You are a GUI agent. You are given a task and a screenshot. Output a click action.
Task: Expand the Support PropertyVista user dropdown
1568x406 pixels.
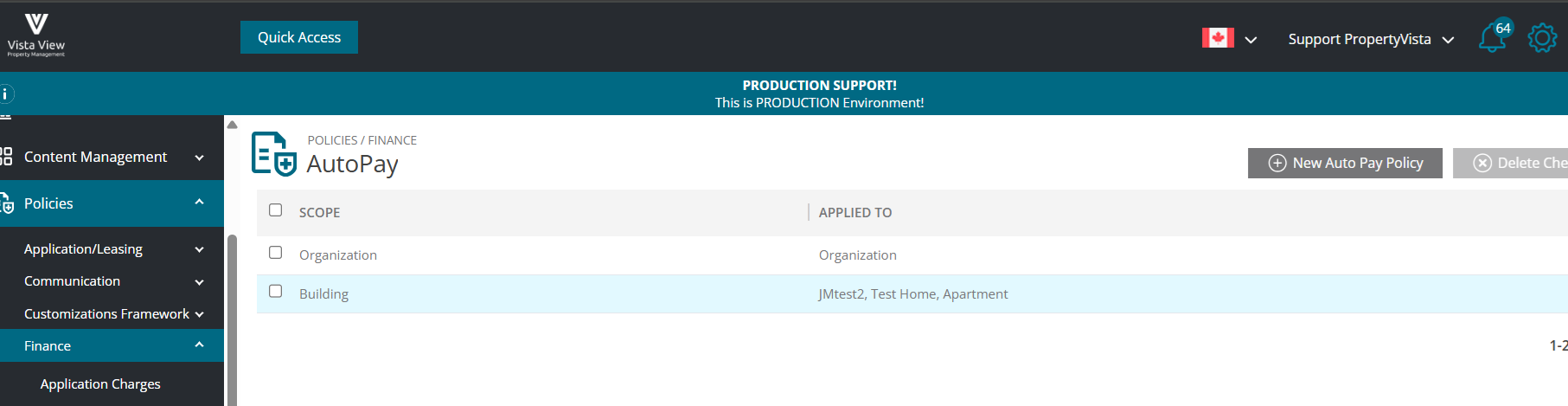point(1371,39)
